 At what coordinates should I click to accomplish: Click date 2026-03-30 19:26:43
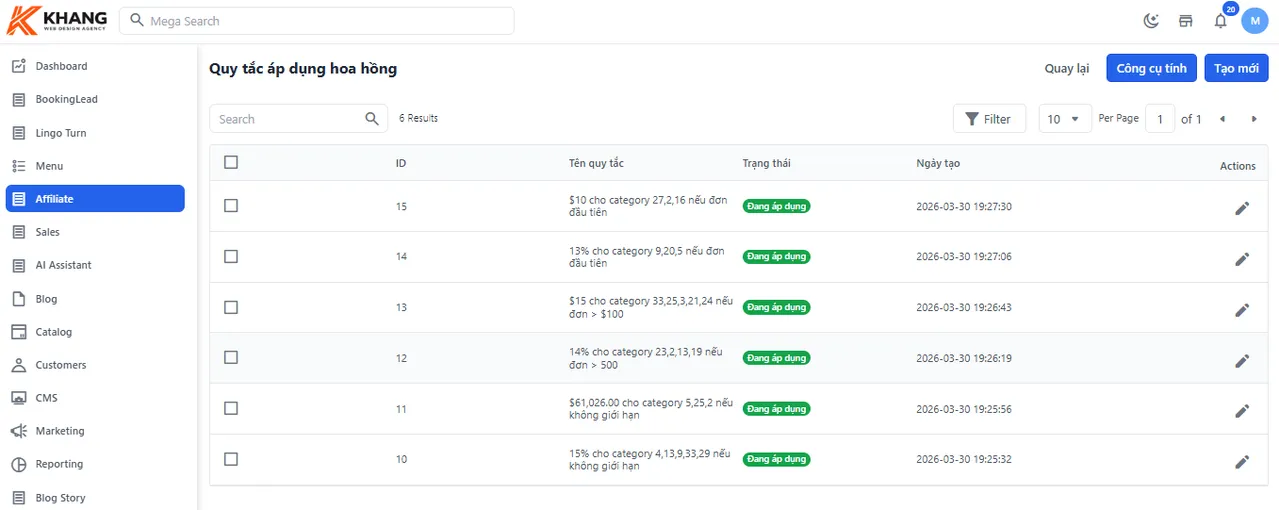pyautogui.click(x=964, y=307)
